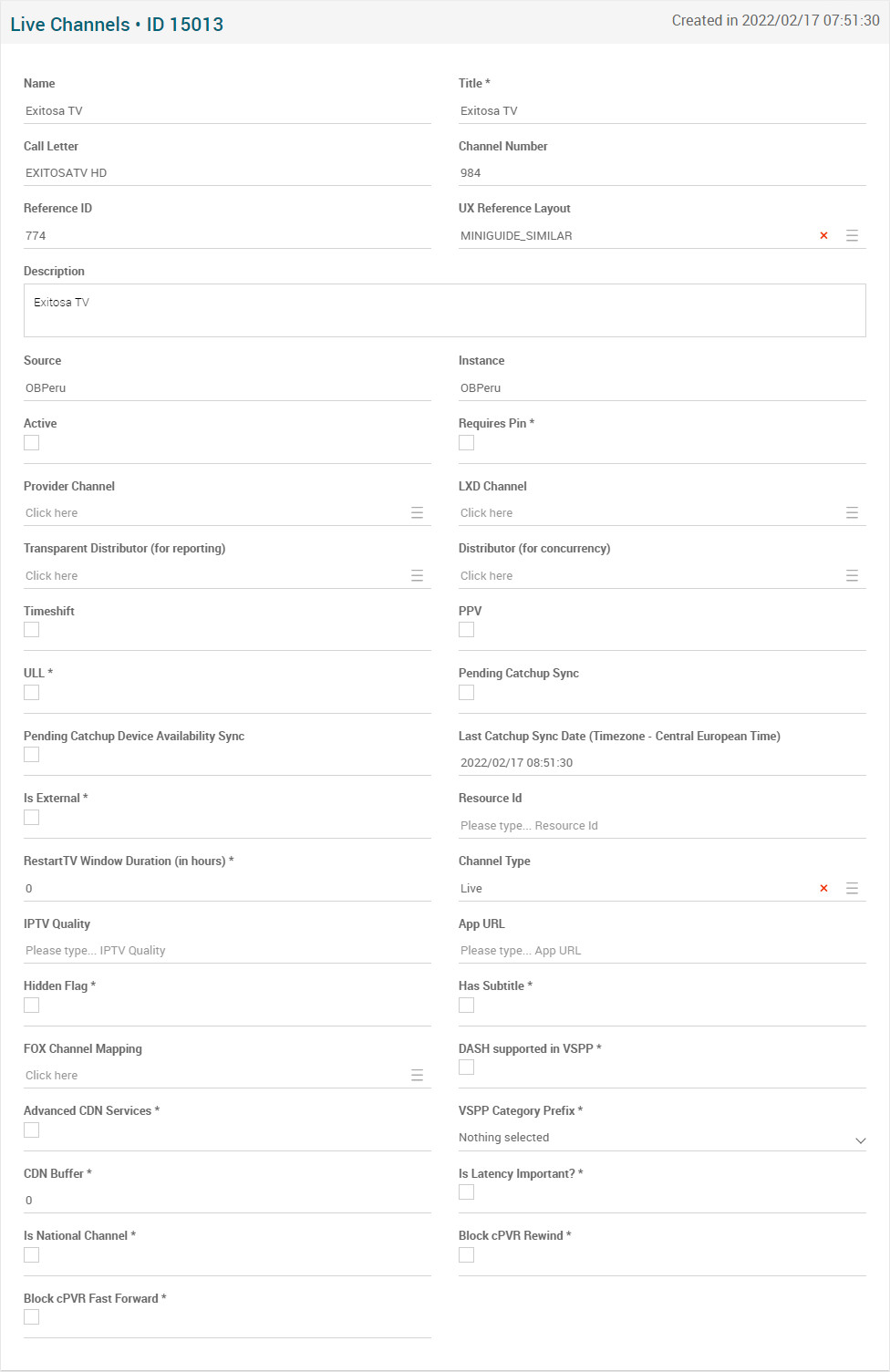
Task: Click the IPTV Quality text field
Action: pyautogui.click(x=227, y=951)
